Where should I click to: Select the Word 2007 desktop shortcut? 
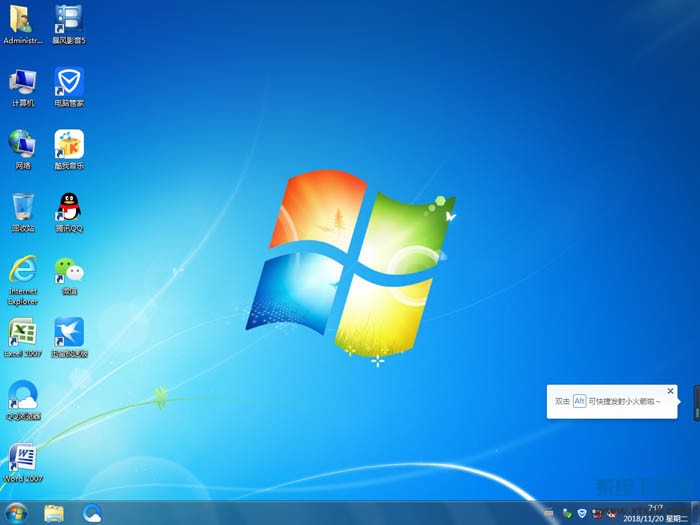(22, 458)
